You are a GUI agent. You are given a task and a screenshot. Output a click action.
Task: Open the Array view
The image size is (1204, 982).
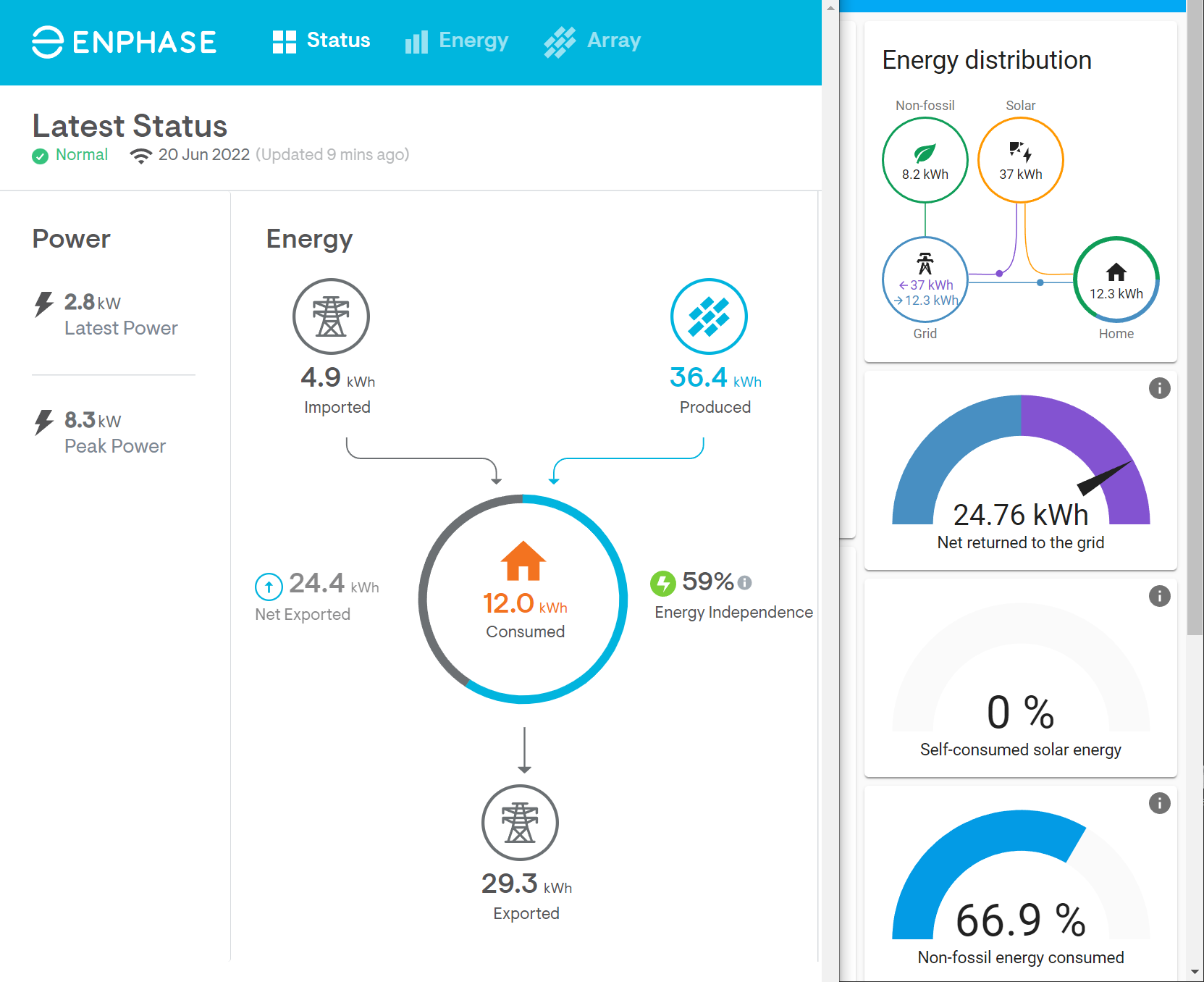[x=592, y=41]
